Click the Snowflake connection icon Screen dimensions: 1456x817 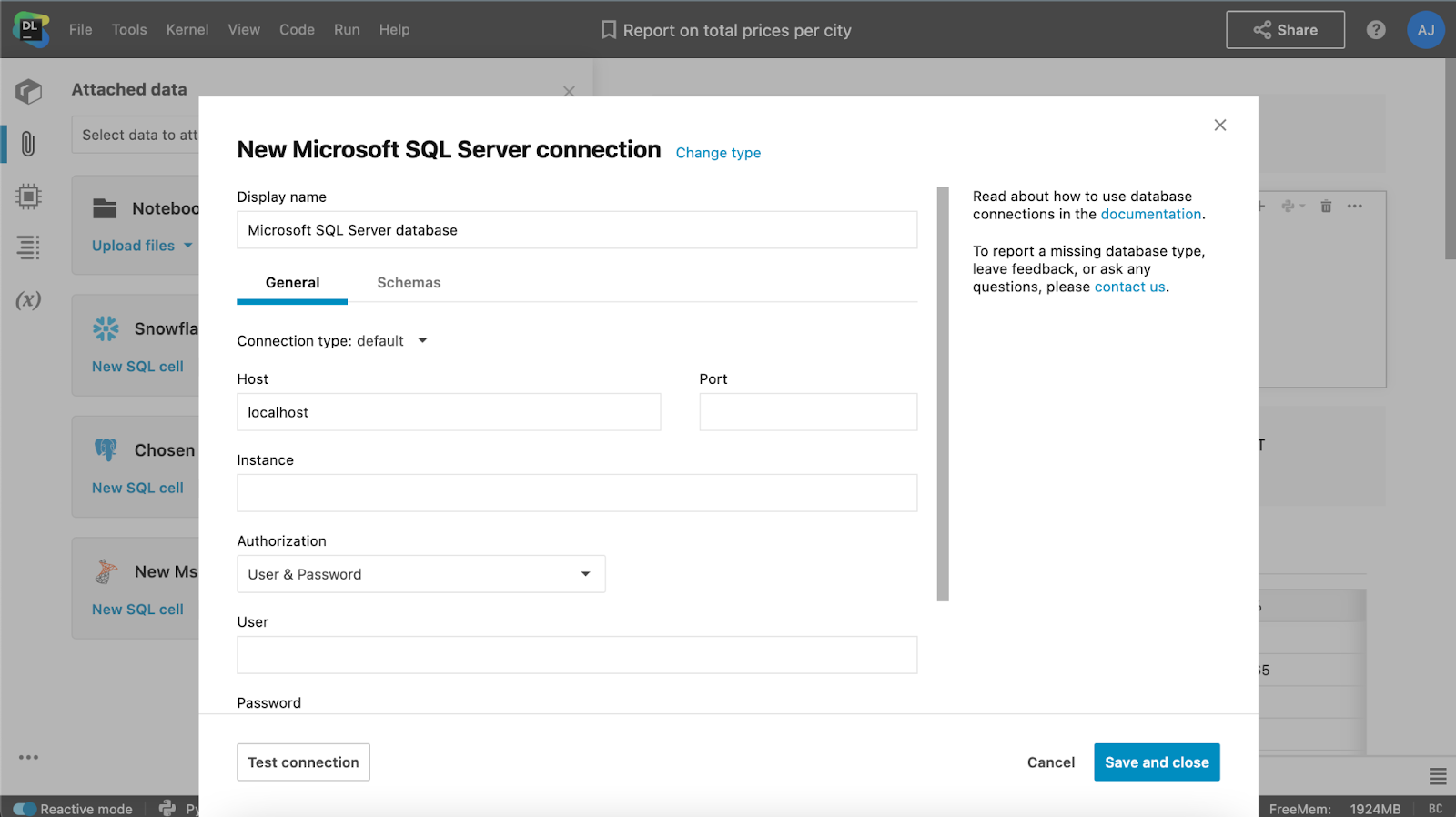tap(106, 328)
